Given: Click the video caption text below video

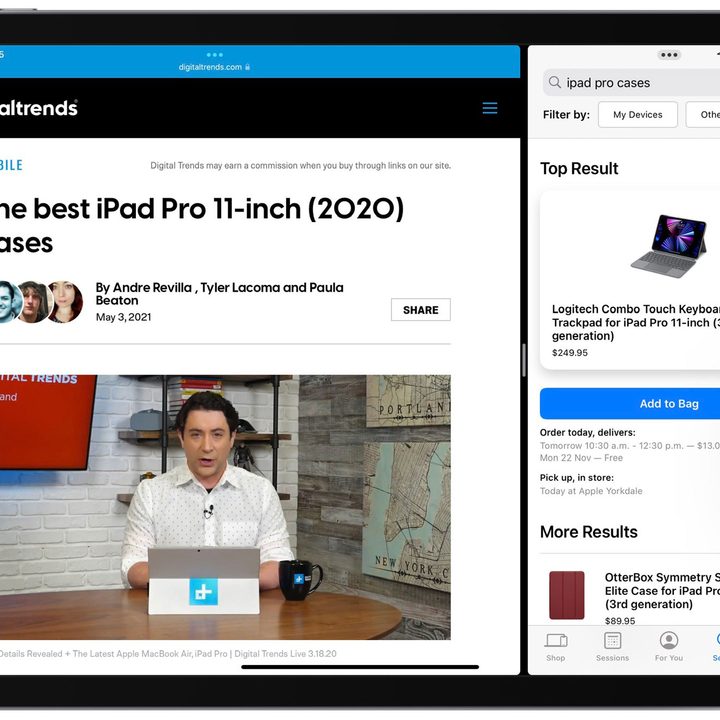Looking at the screenshot, I should pyautogui.click(x=168, y=653).
